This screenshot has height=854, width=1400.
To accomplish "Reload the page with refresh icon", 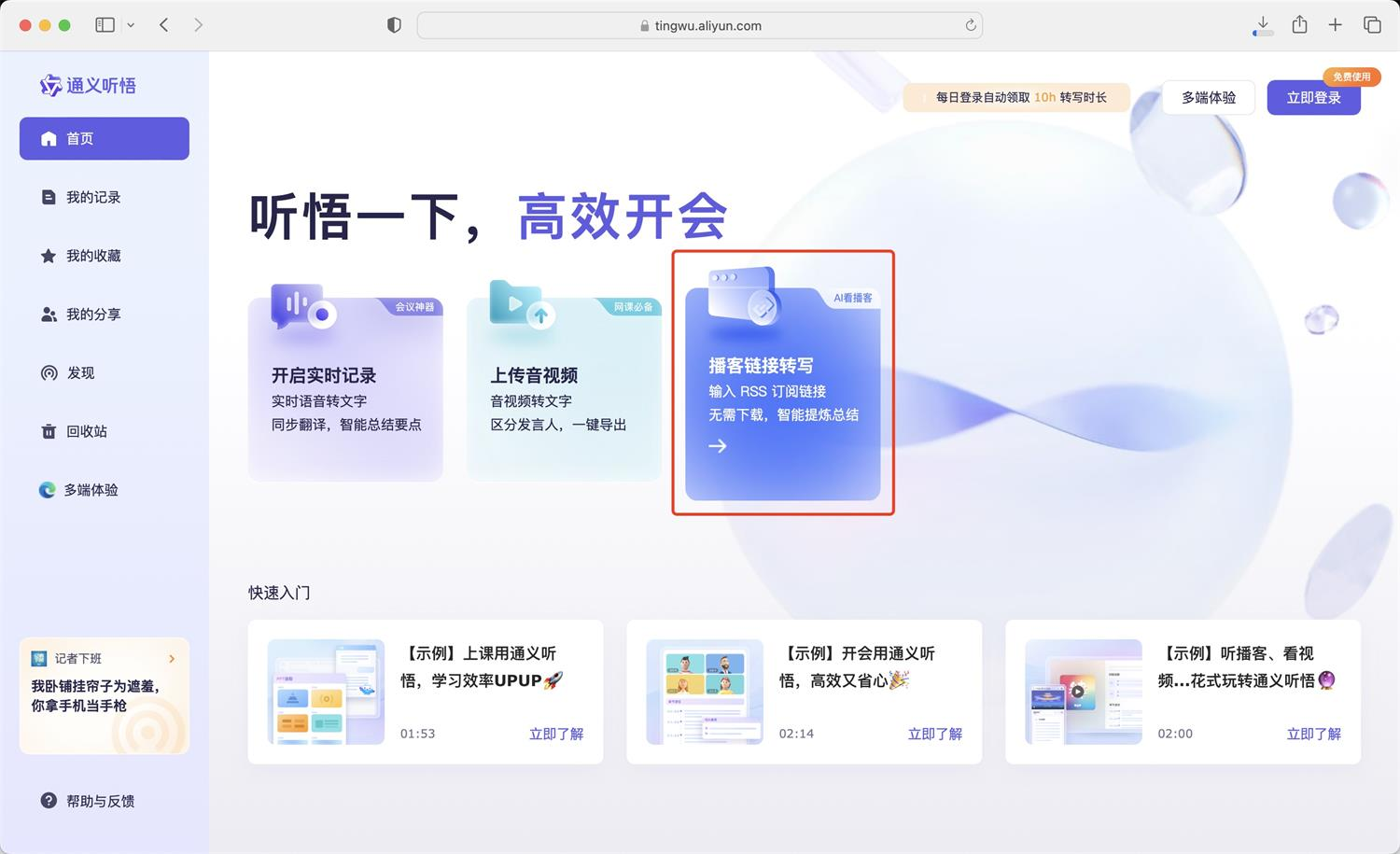I will point(971,25).
